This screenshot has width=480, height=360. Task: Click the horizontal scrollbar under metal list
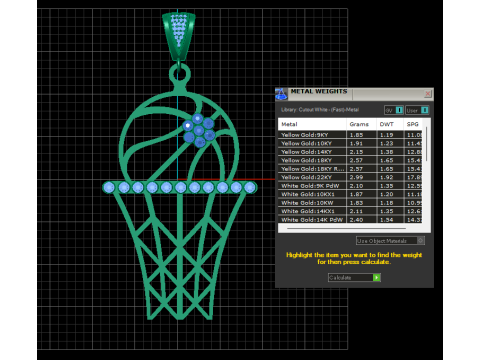pos(346,229)
